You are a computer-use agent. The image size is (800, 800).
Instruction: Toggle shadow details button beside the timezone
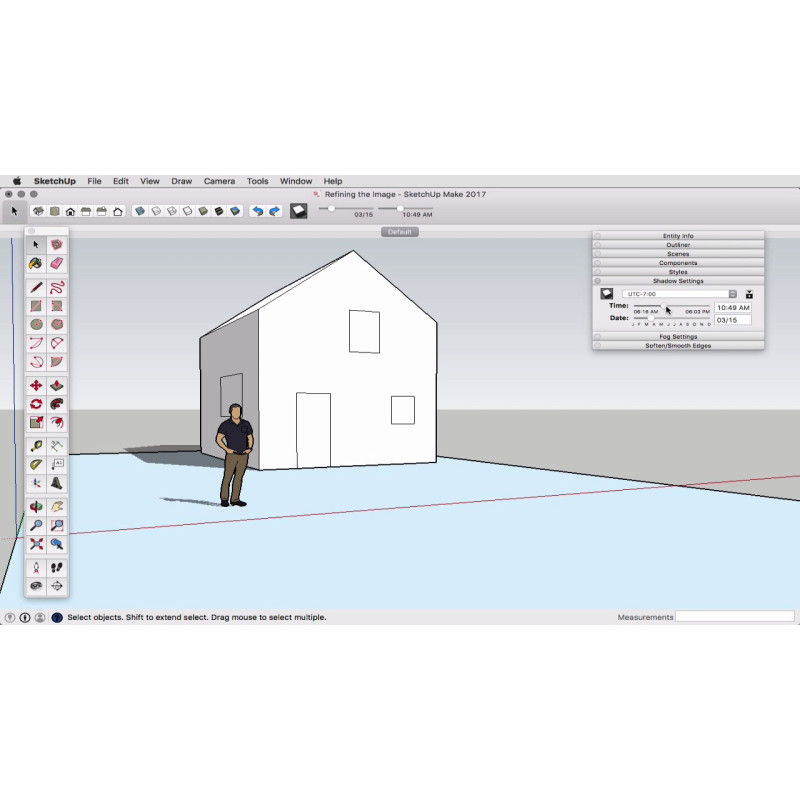[749, 294]
